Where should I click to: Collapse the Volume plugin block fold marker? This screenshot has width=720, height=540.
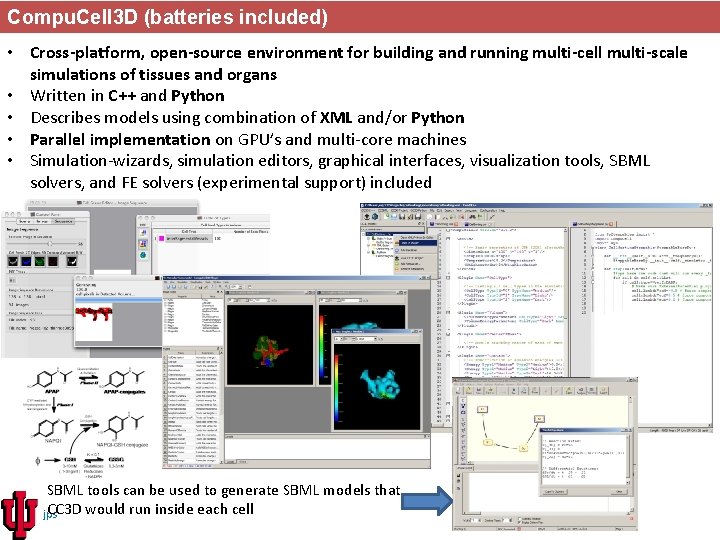(x=448, y=313)
